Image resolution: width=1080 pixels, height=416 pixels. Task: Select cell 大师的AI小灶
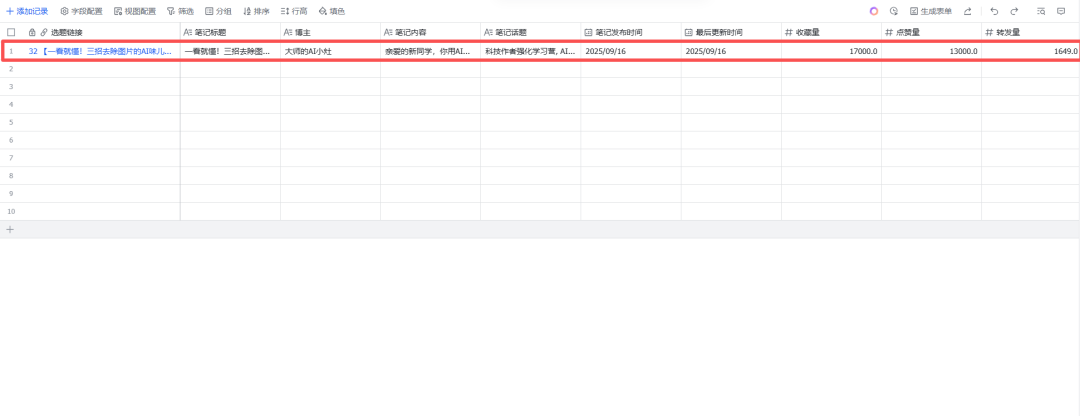pos(331,51)
